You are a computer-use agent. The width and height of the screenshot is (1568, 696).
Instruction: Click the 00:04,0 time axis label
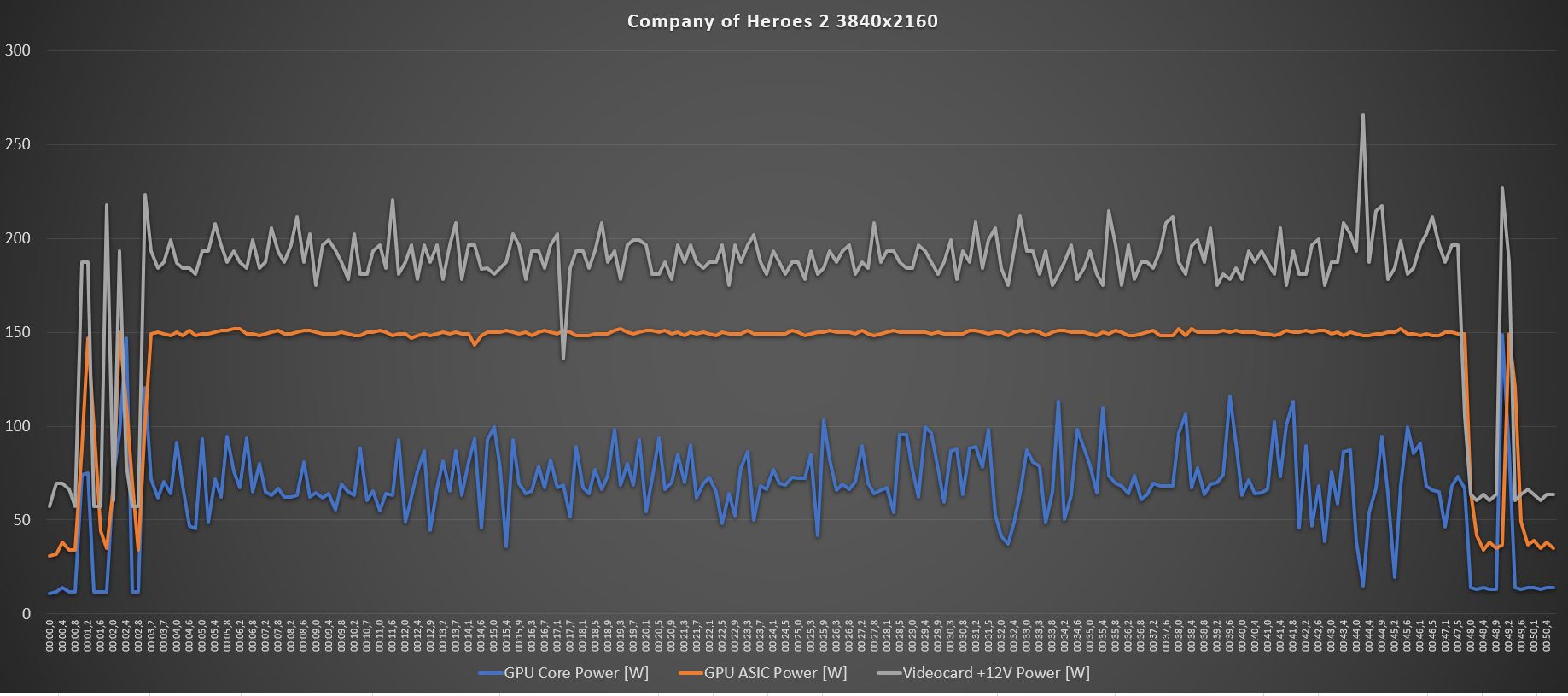coord(177,638)
